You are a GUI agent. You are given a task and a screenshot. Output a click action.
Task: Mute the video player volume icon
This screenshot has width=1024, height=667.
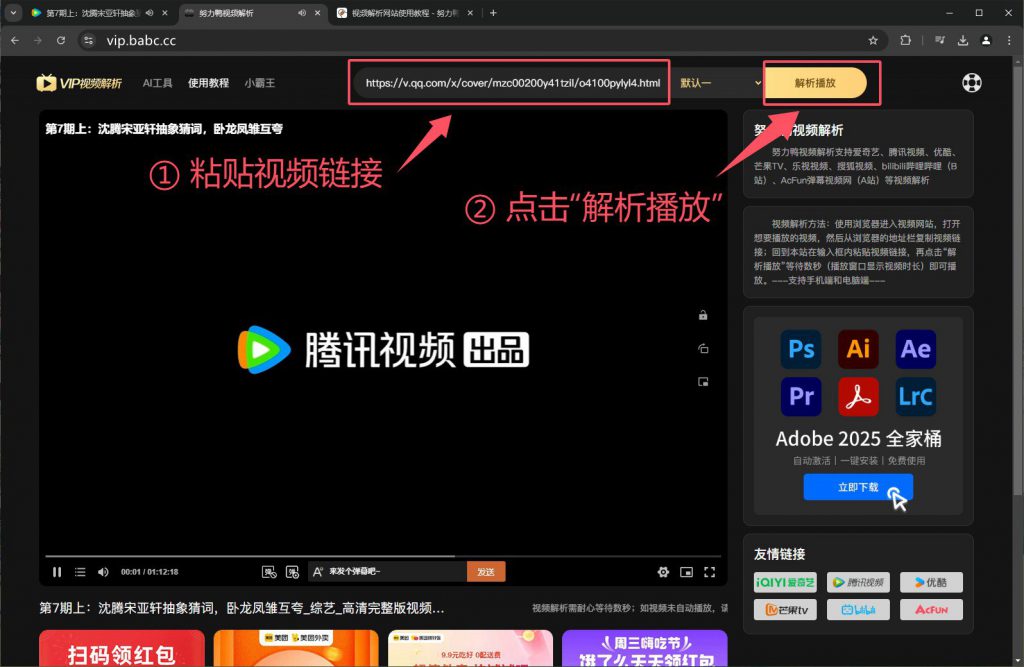[x=103, y=572]
